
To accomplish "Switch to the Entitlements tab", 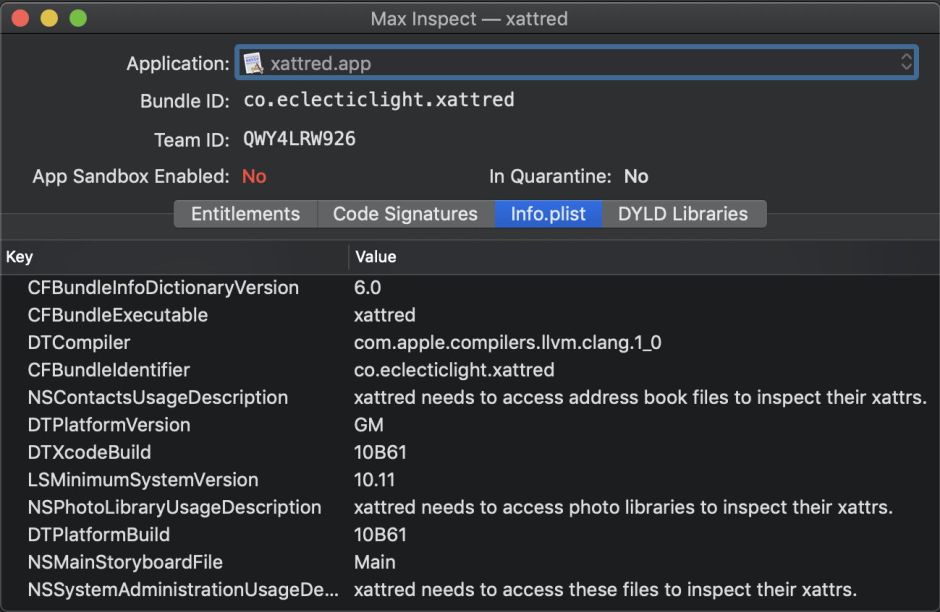I will click(245, 214).
